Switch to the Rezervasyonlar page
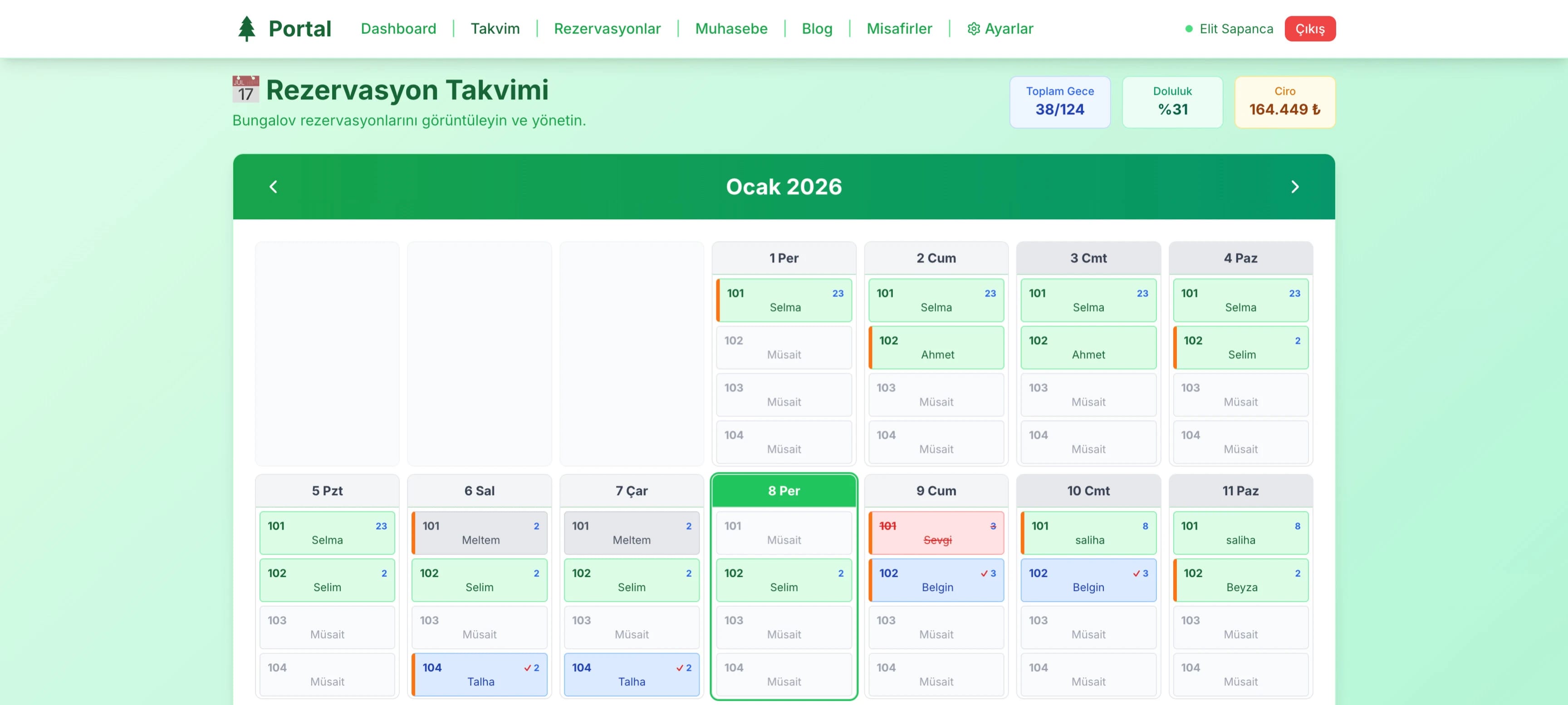This screenshot has width=1568, height=705. tap(607, 29)
